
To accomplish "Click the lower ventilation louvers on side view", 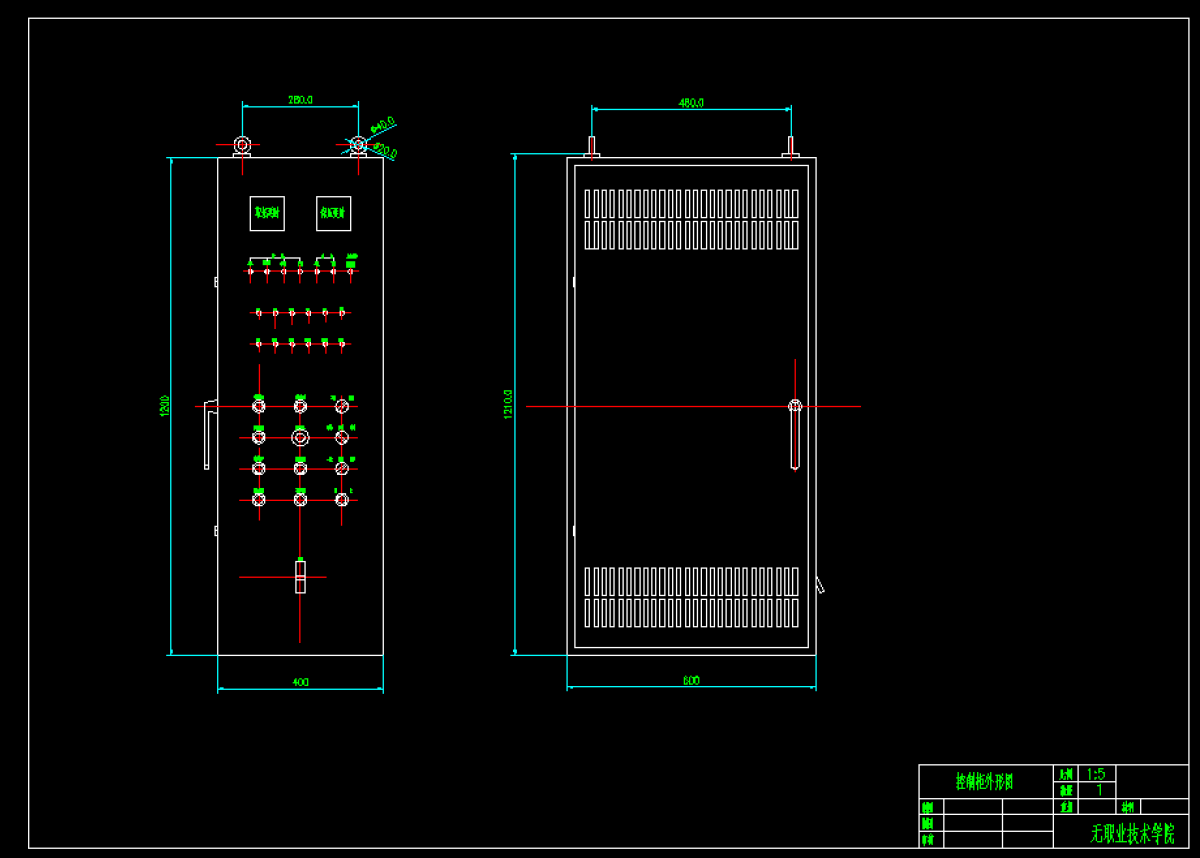I will coord(691,597).
